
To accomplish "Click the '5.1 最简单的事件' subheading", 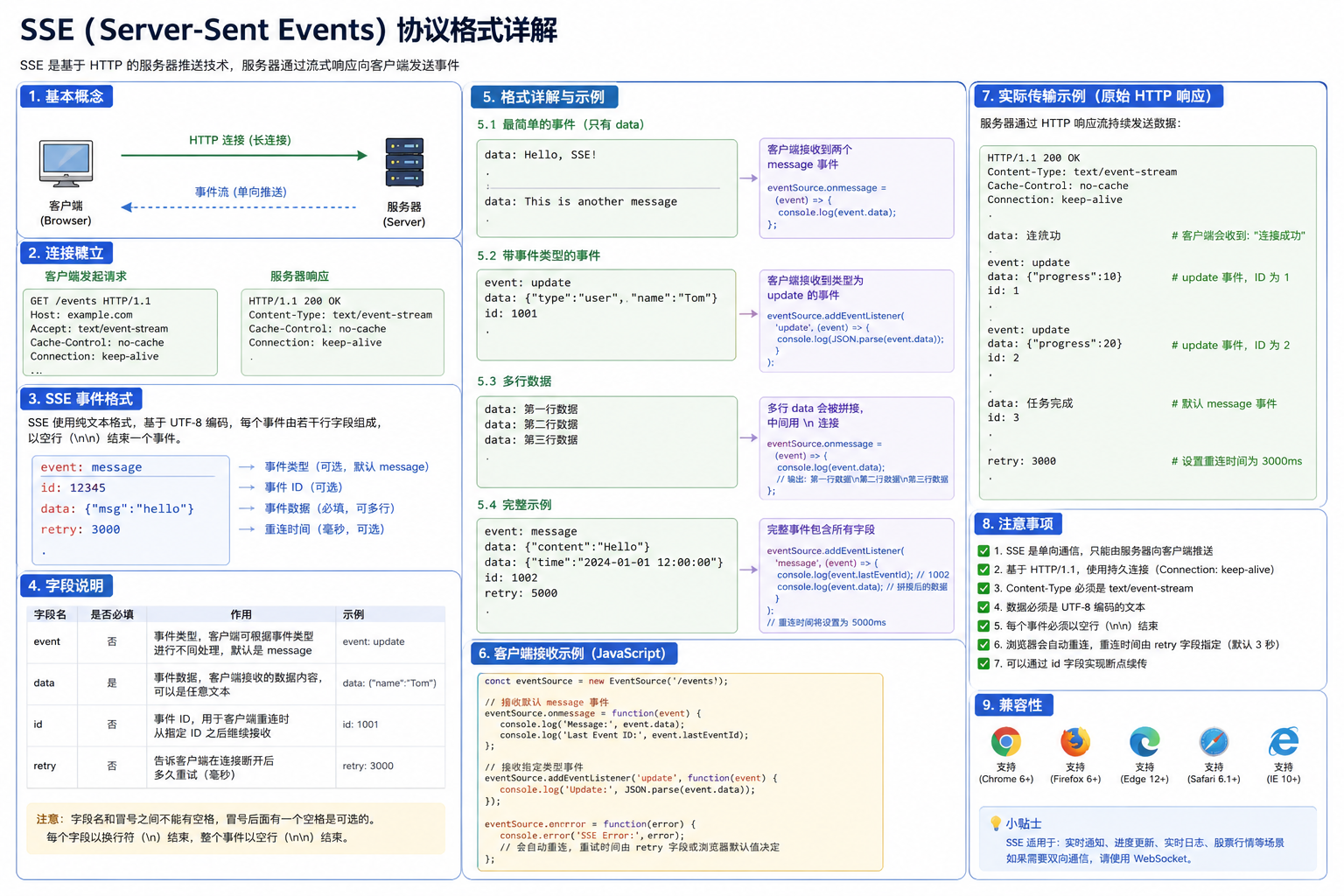I will (561, 125).
